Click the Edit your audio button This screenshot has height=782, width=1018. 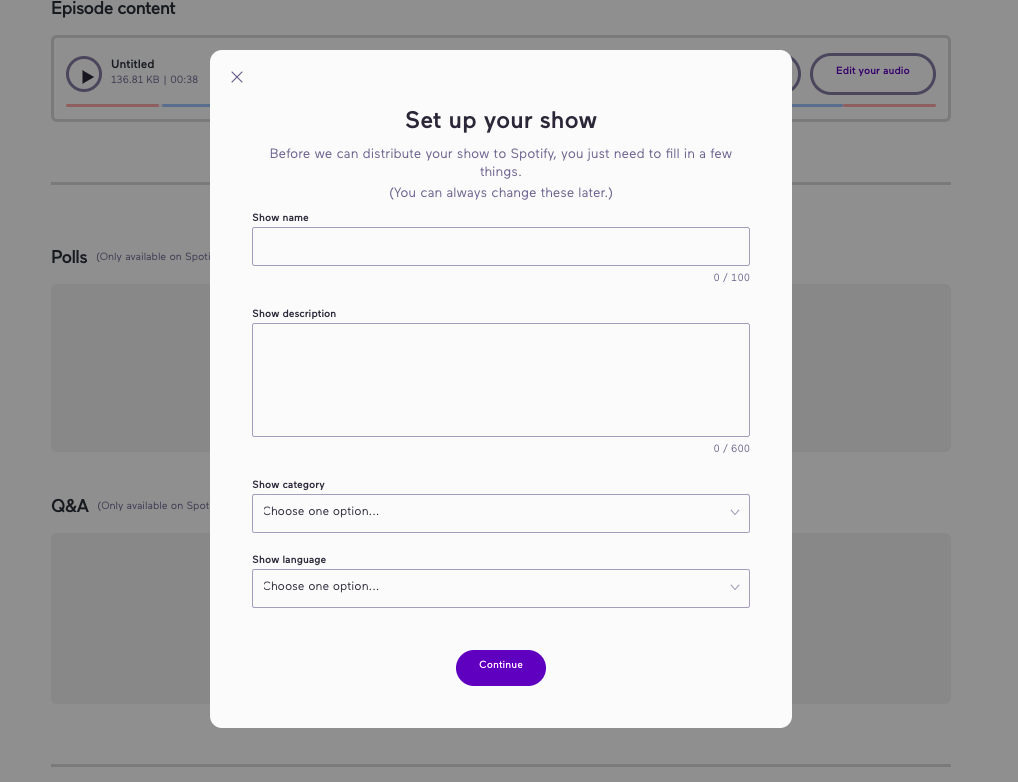[872, 73]
